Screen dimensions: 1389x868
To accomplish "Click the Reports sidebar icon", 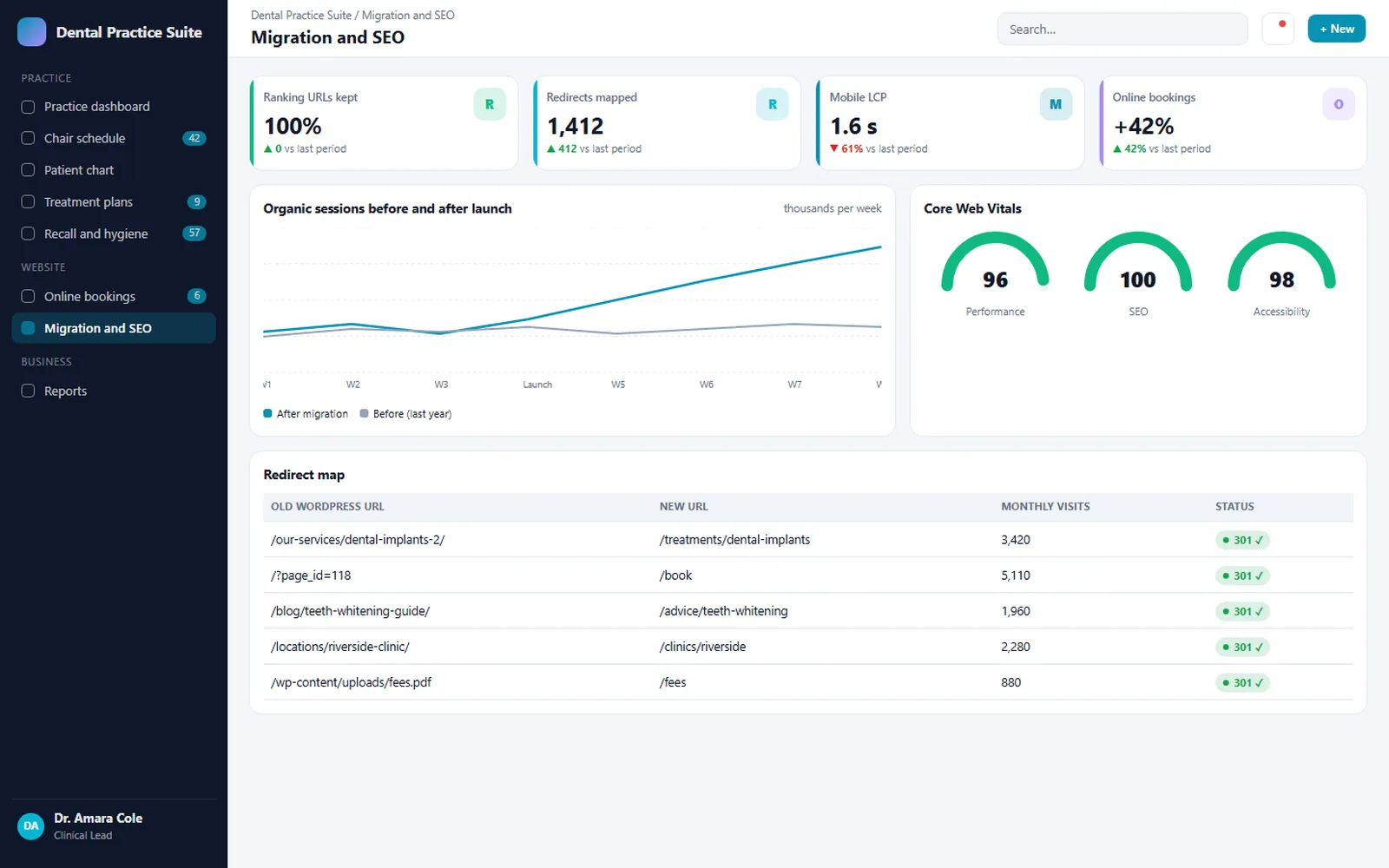I will (28, 391).
